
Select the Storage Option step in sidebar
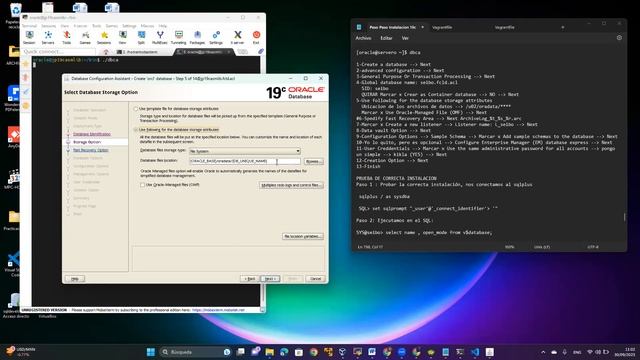[x=87, y=142]
